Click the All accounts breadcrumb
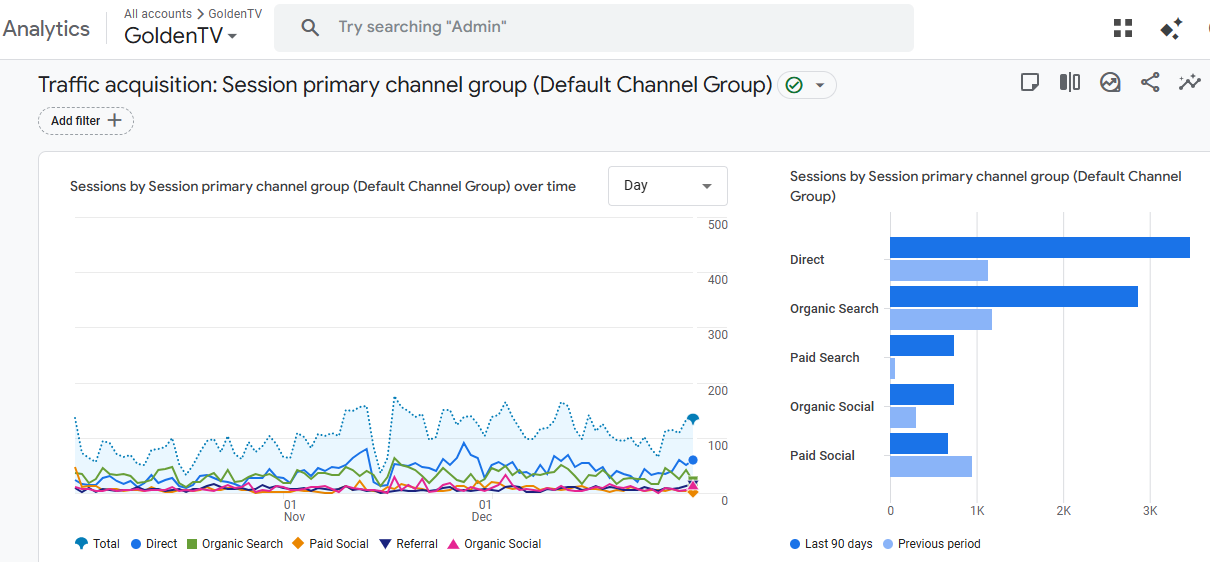 tap(158, 14)
